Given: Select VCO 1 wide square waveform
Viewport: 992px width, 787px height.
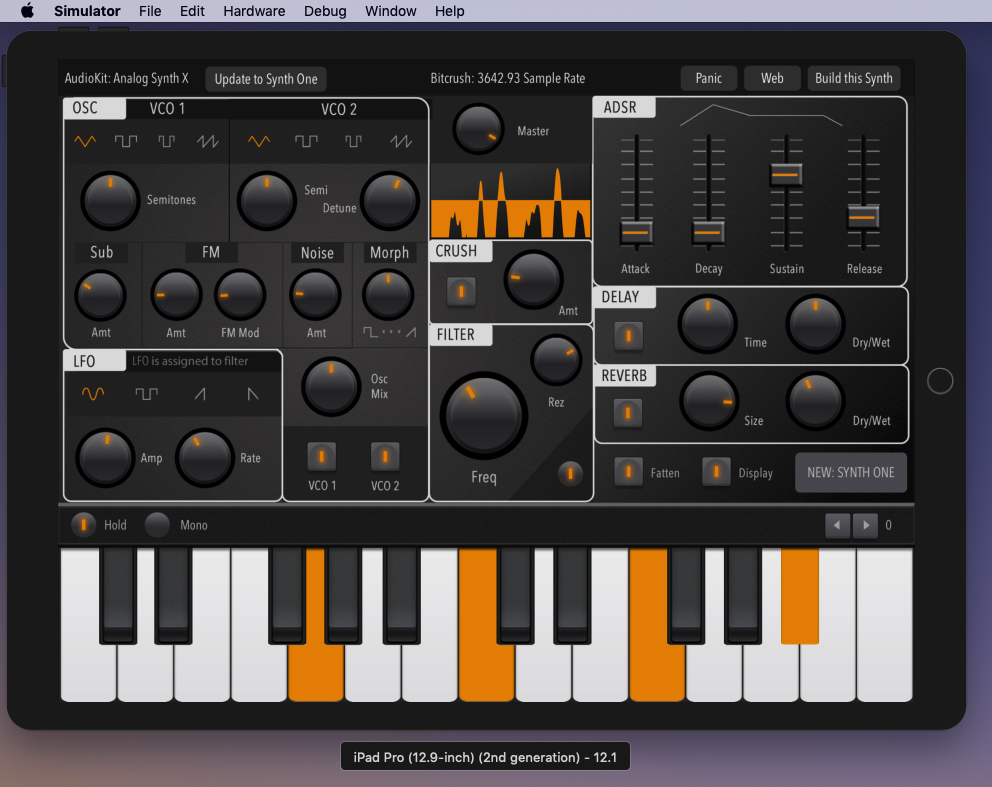Looking at the screenshot, I should tap(126, 140).
